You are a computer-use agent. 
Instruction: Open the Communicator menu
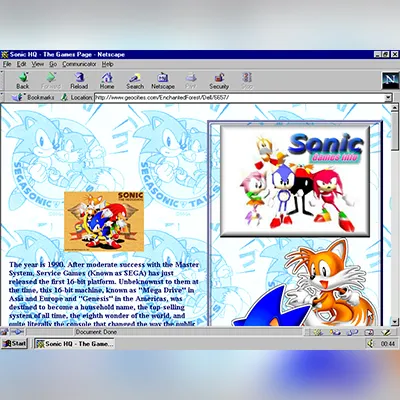[79, 64]
